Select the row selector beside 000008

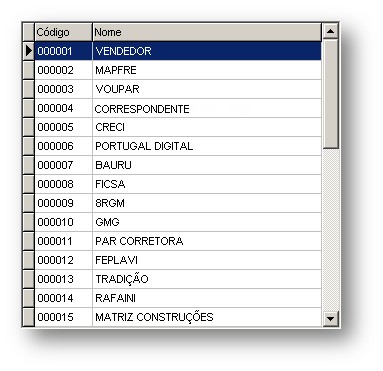(29, 184)
